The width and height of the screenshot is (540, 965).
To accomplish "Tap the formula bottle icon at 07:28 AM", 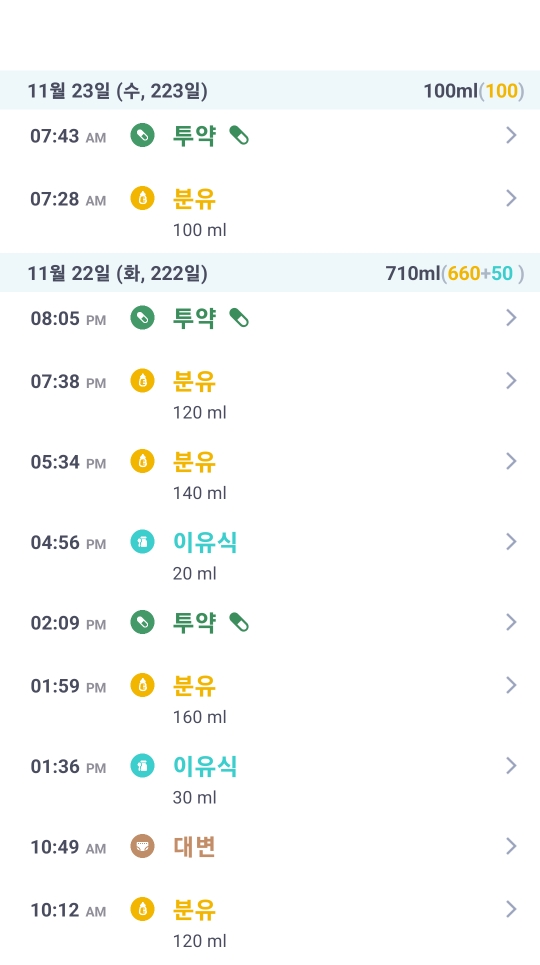I will point(142,199).
